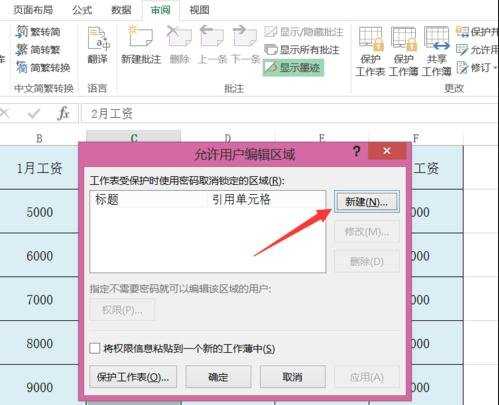Screen dimensions: 499x405
Task: Click Traditional to Simplified (繁转简)
Action: (x=38, y=32)
